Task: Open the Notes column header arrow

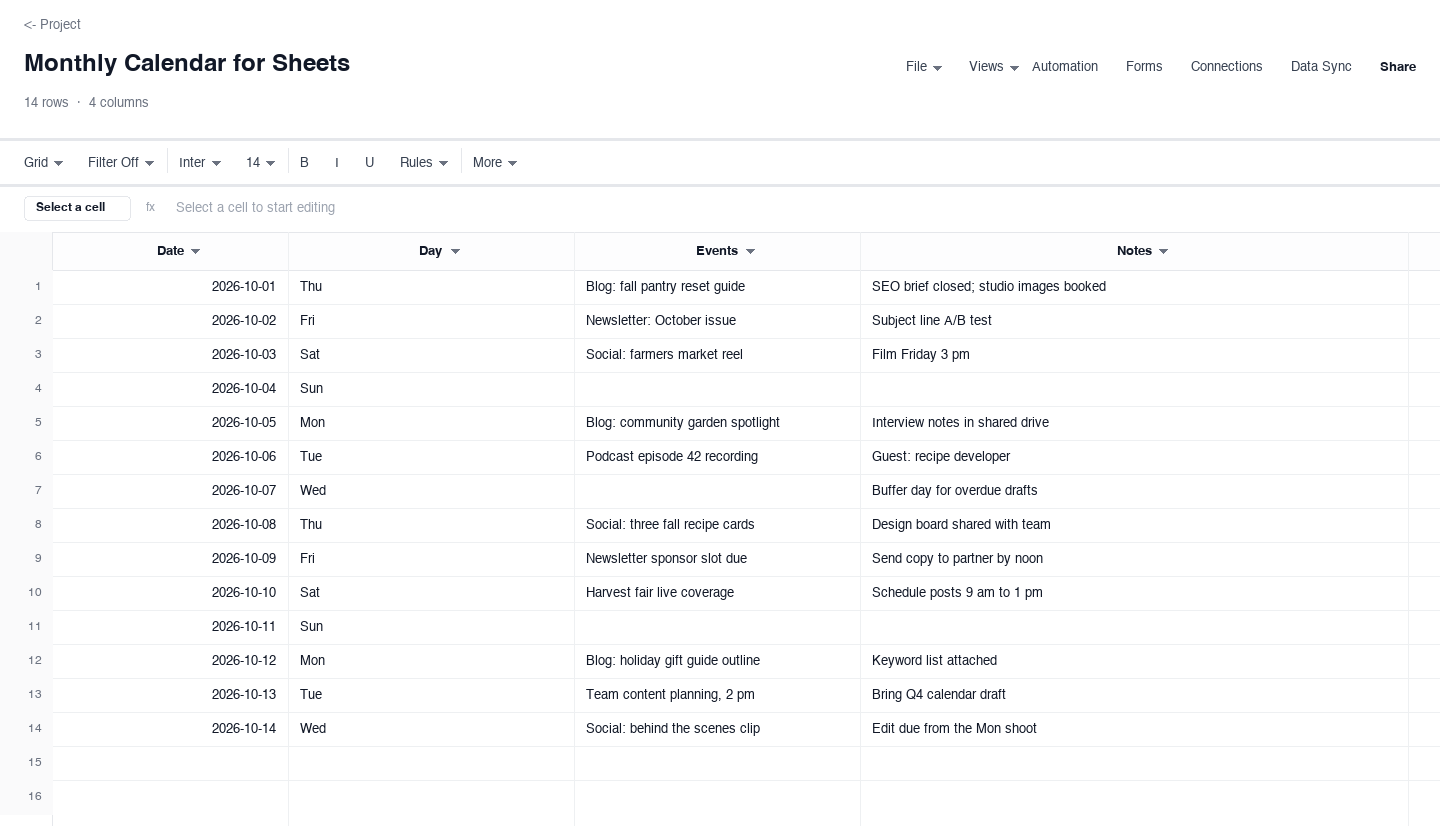Action: pos(1164,252)
